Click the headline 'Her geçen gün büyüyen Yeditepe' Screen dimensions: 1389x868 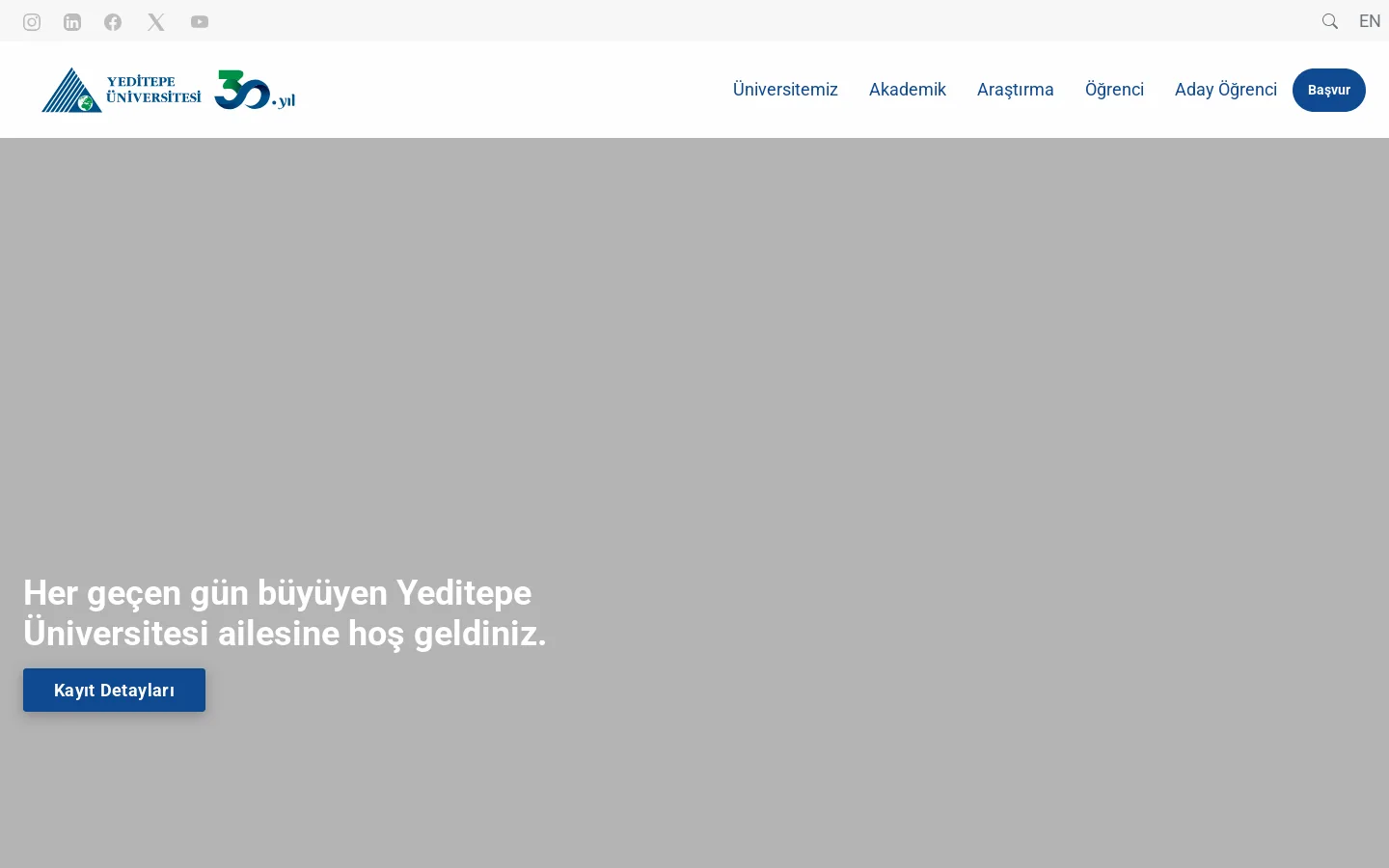point(278,593)
